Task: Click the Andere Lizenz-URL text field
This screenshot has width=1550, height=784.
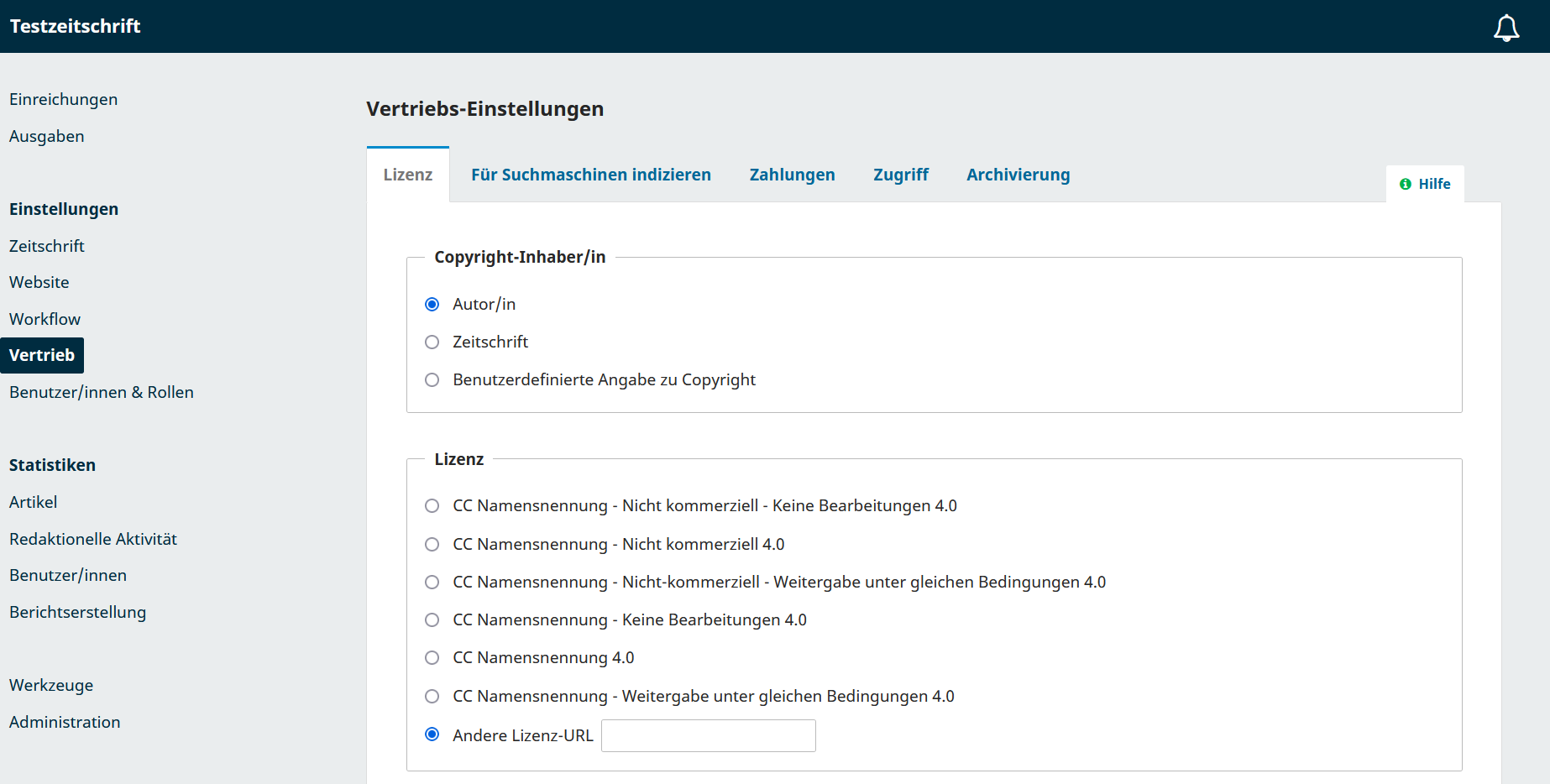Action: click(x=708, y=735)
